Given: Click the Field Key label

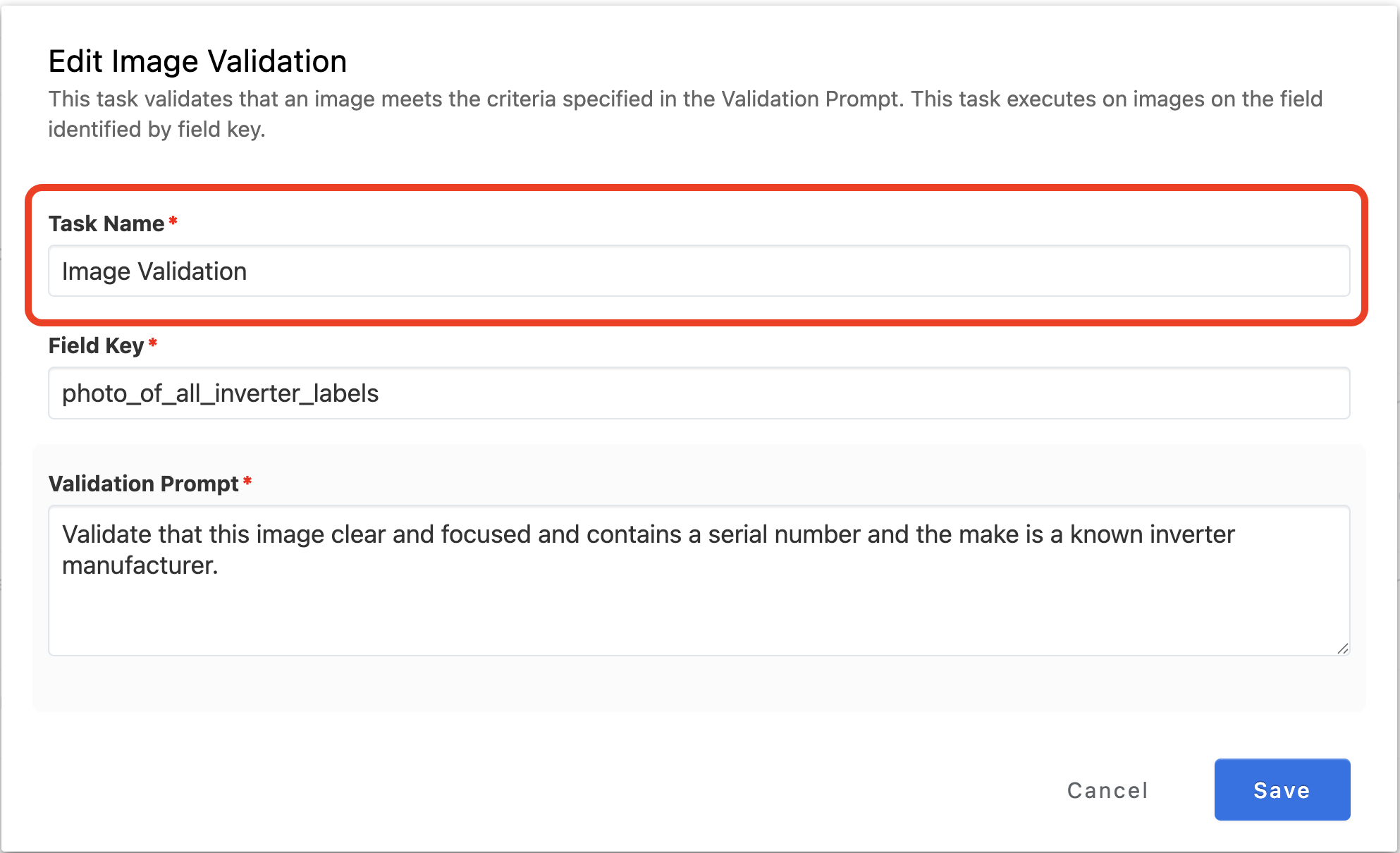Looking at the screenshot, I should click(96, 345).
